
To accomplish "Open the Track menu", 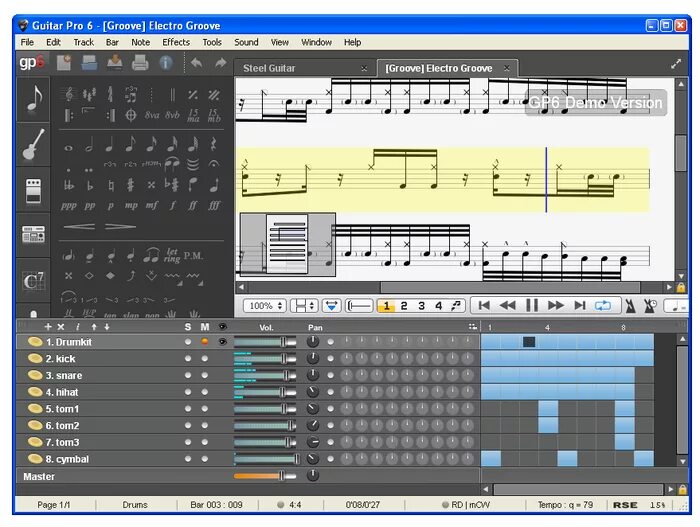I will pyautogui.click(x=83, y=42).
